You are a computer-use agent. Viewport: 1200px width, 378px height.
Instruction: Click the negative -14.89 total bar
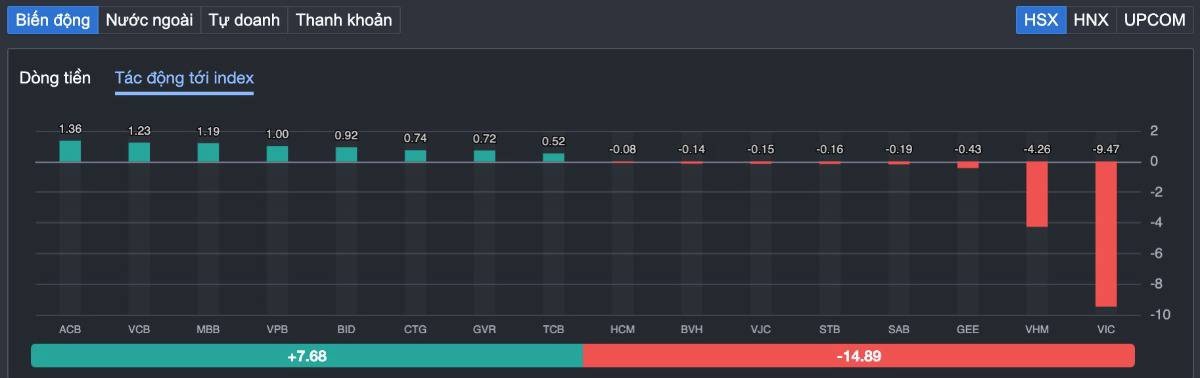tap(858, 356)
